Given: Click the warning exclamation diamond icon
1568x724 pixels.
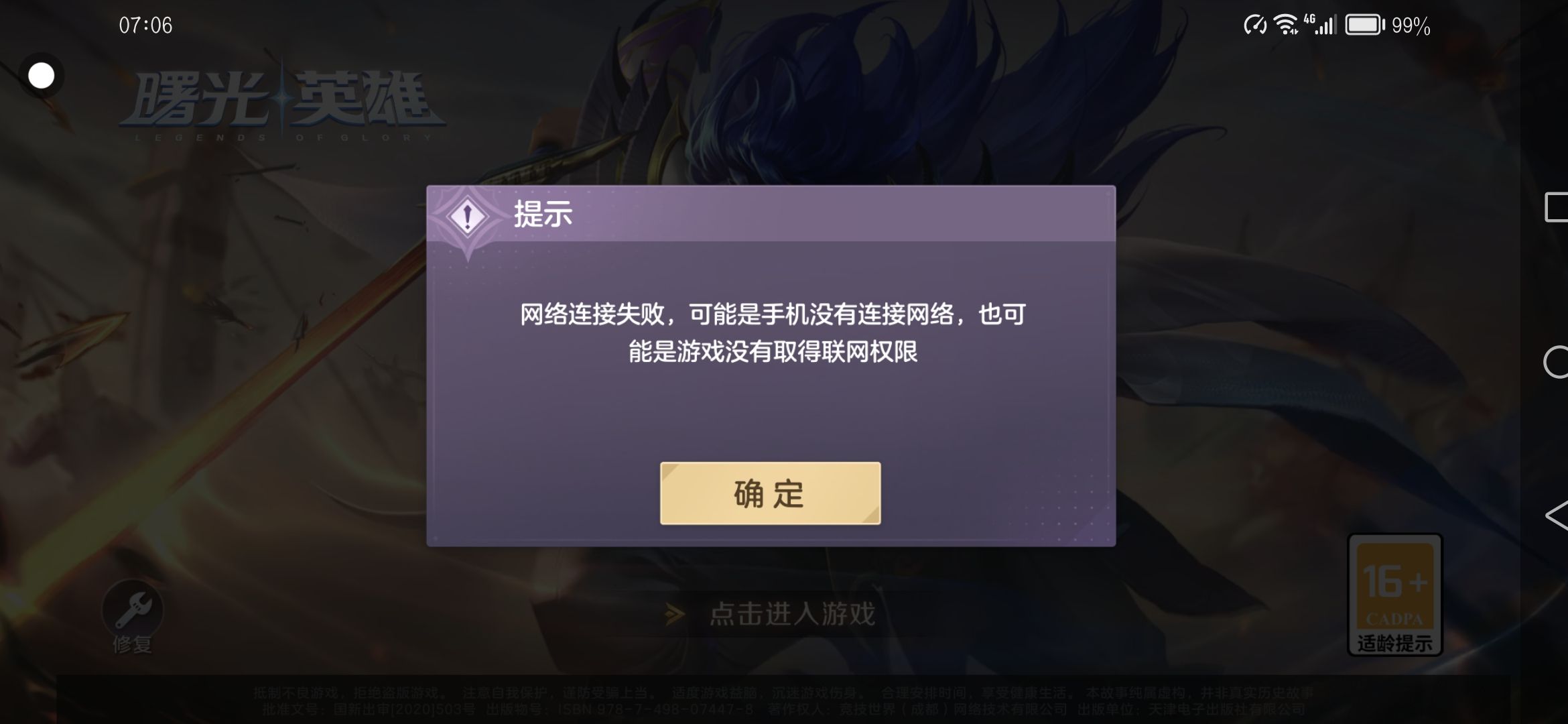Looking at the screenshot, I should coord(468,217).
